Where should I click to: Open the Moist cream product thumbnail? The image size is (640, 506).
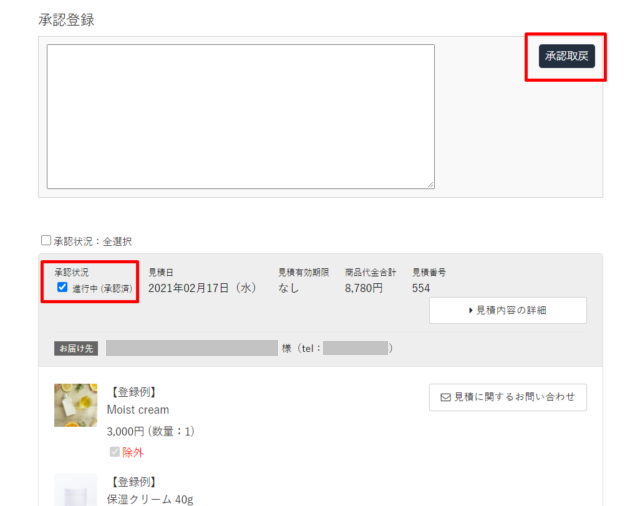pos(76,405)
